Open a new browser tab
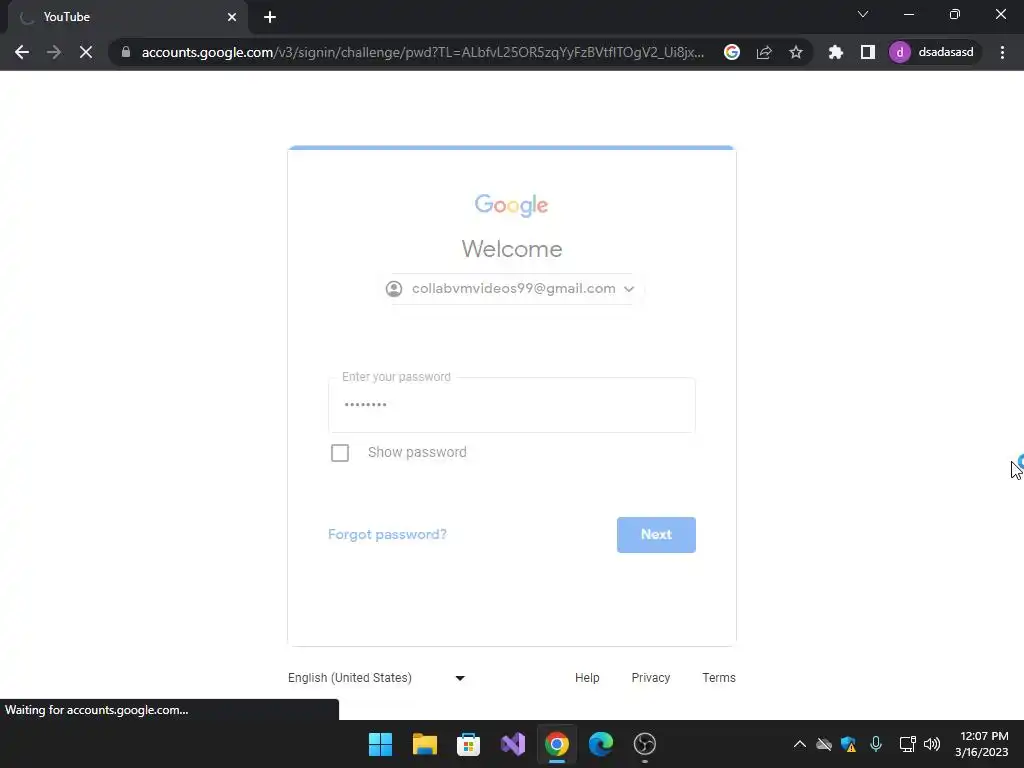 point(270,17)
